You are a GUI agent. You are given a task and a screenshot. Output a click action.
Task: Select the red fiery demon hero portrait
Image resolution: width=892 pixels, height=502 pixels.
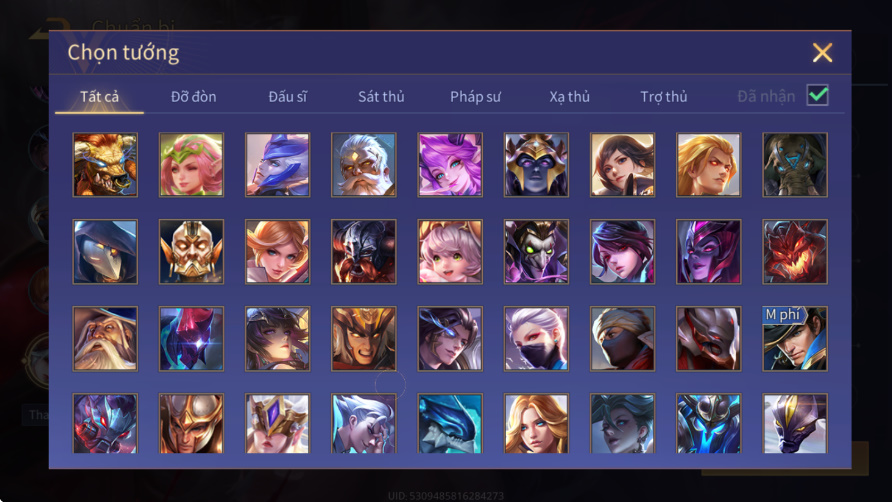tap(795, 252)
